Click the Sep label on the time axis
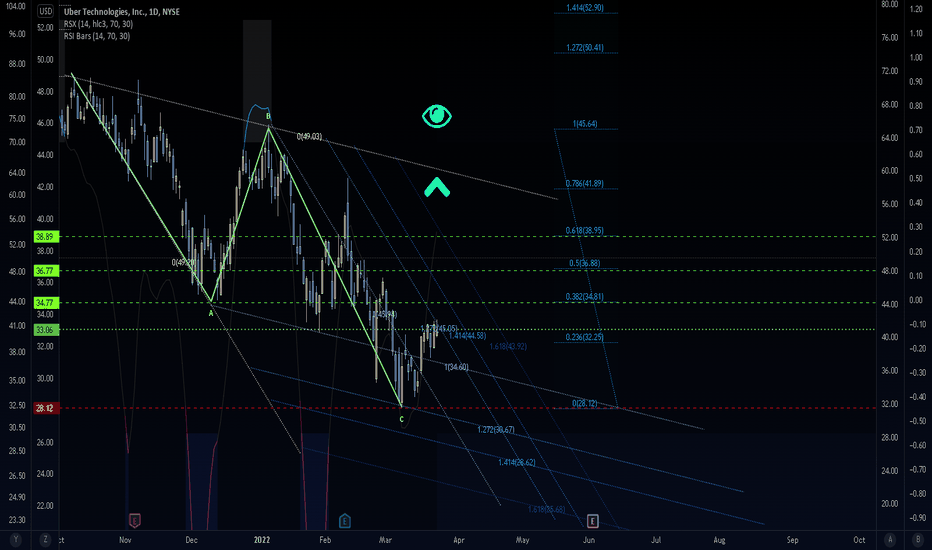This screenshot has width=932, height=550. 792,540
